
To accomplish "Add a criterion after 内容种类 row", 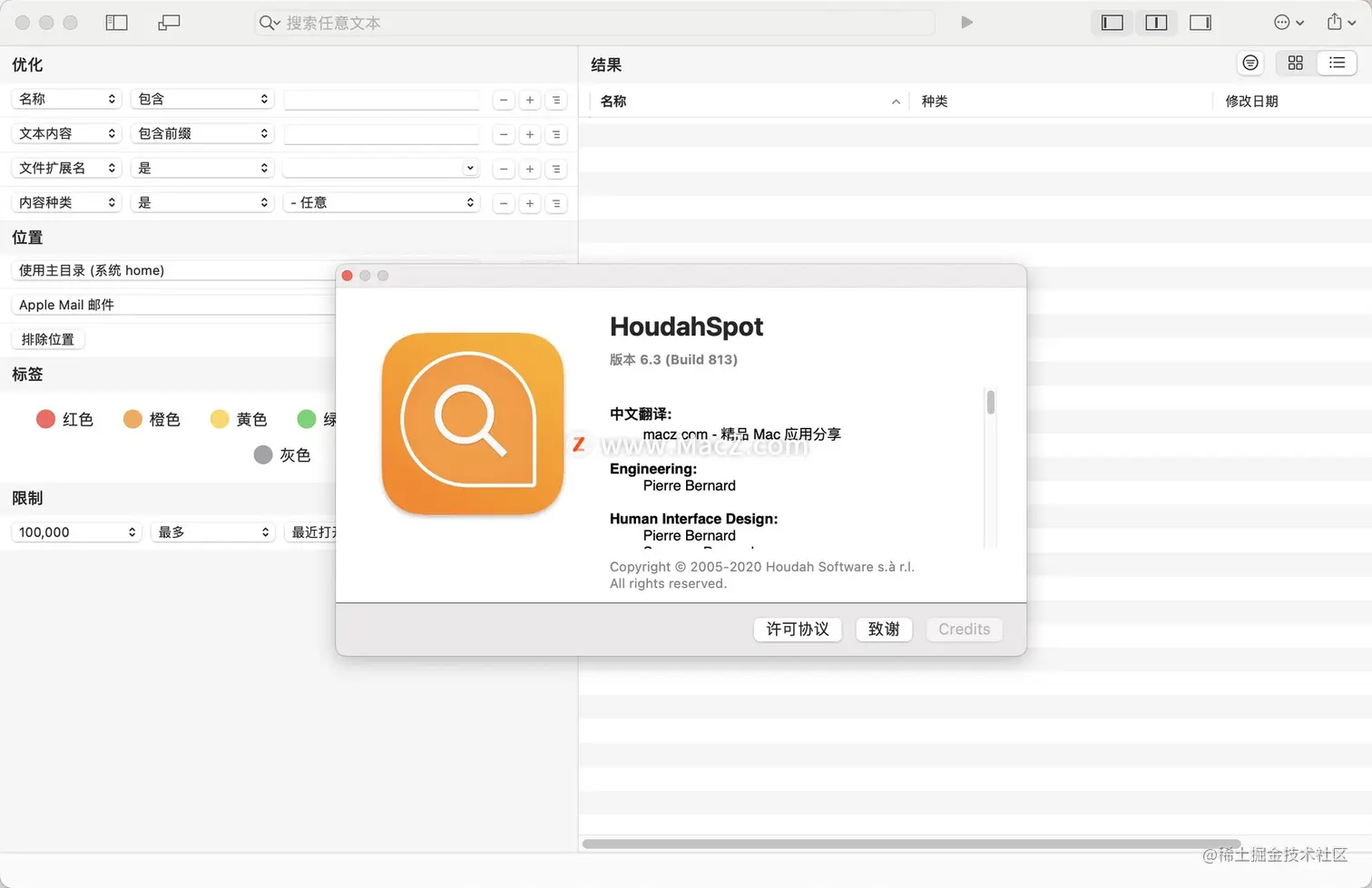I will (x=530, y=203).
